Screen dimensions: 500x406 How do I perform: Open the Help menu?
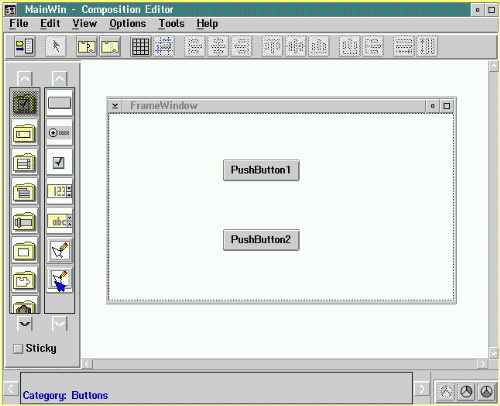coord(207,23)
